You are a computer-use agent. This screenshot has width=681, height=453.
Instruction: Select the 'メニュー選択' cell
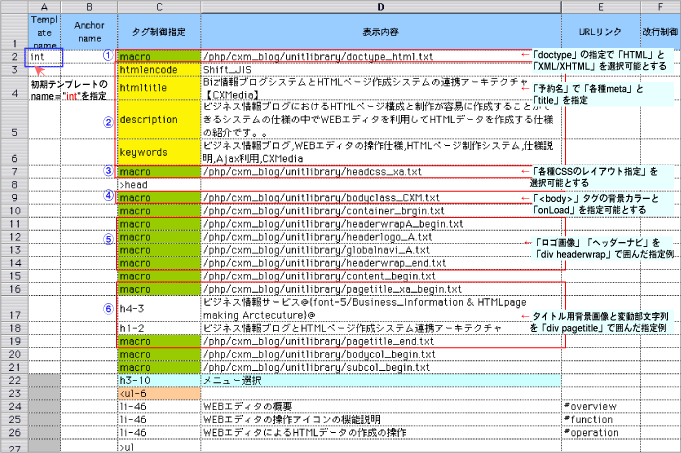(381, 380)
